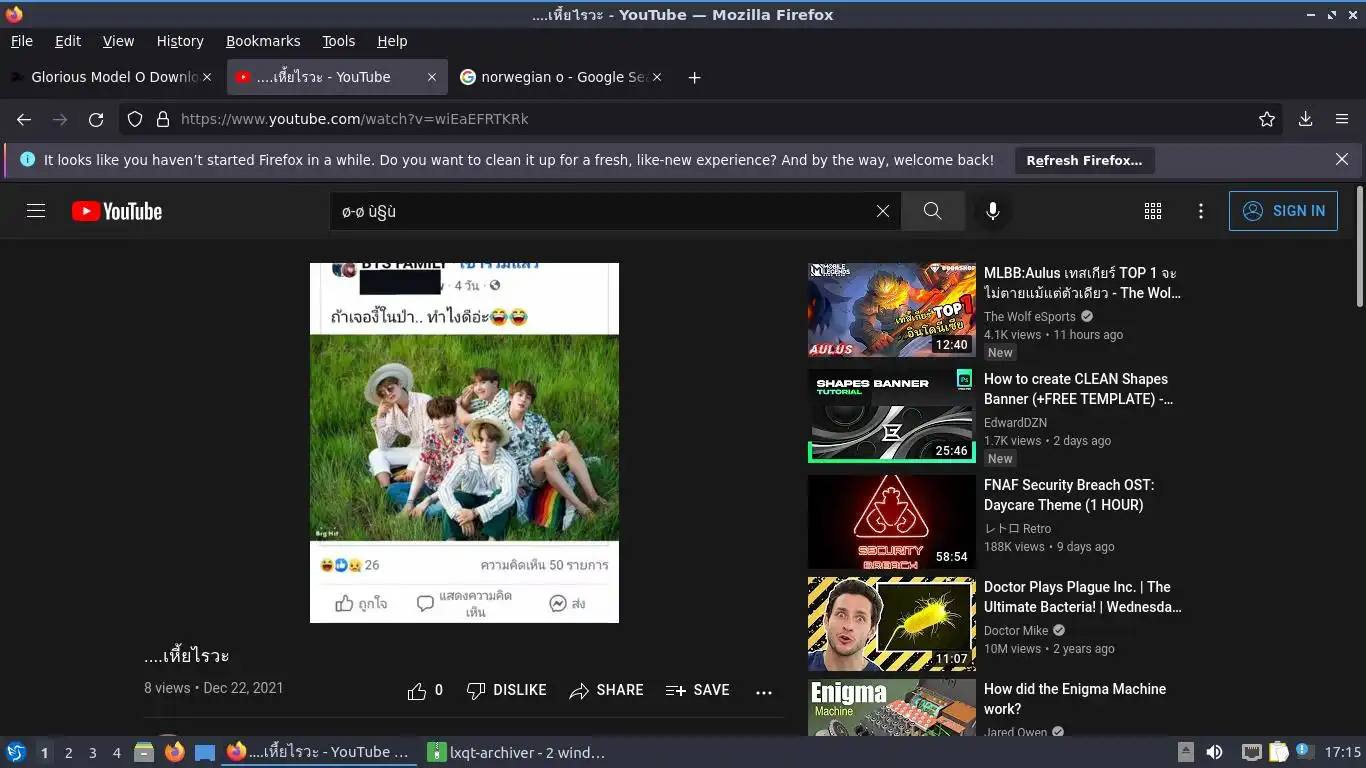
Task: Open Firefox downloads panel
Action: click(x=1305, y=119)
